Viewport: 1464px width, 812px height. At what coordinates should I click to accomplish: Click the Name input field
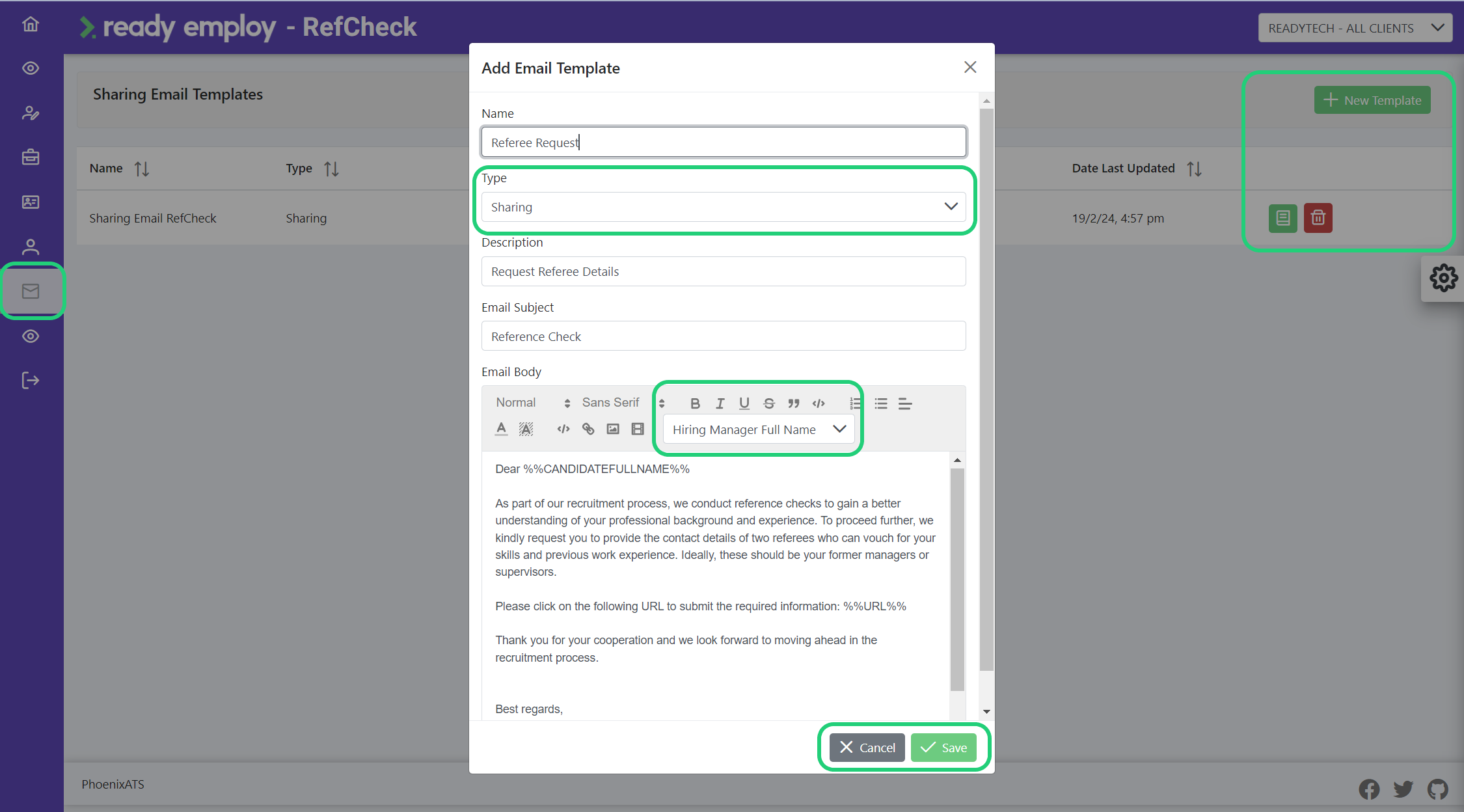pos(724,142)
